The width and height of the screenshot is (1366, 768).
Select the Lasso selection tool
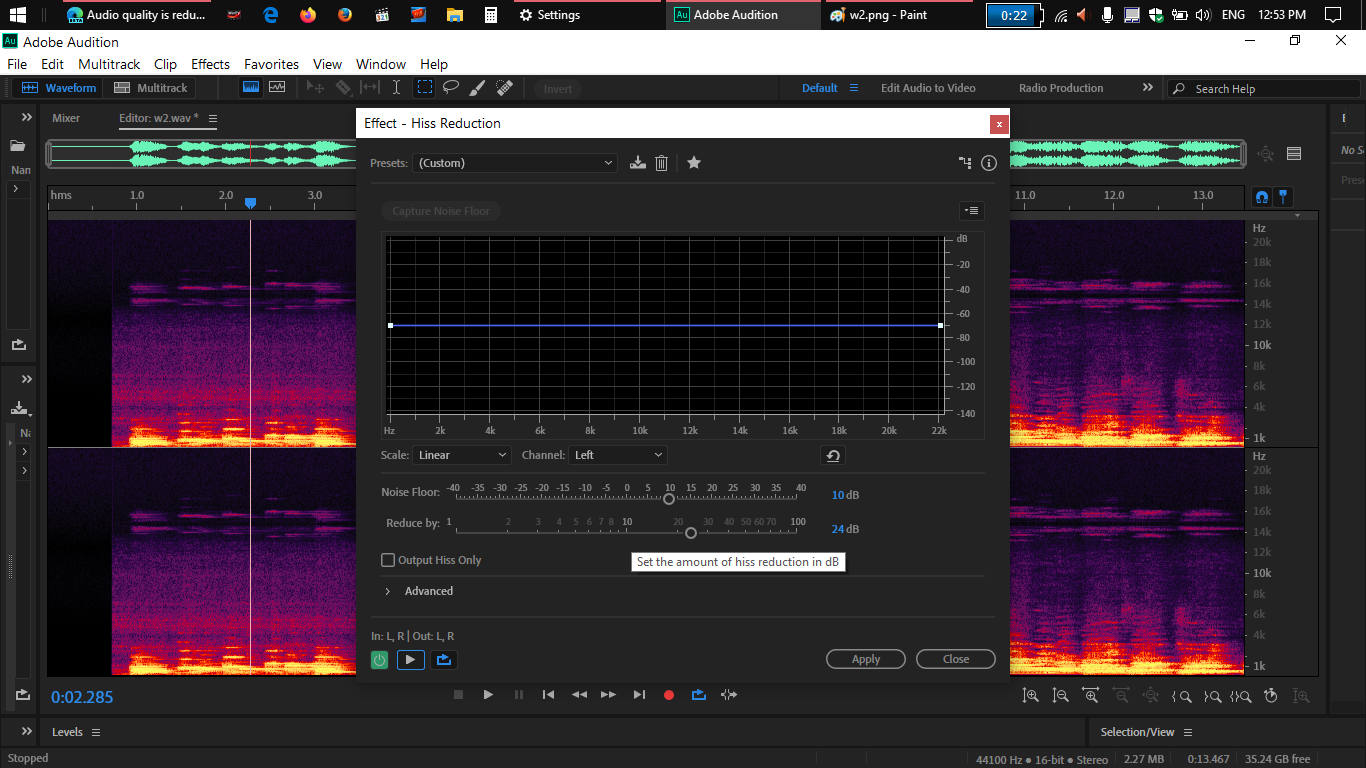451,87
